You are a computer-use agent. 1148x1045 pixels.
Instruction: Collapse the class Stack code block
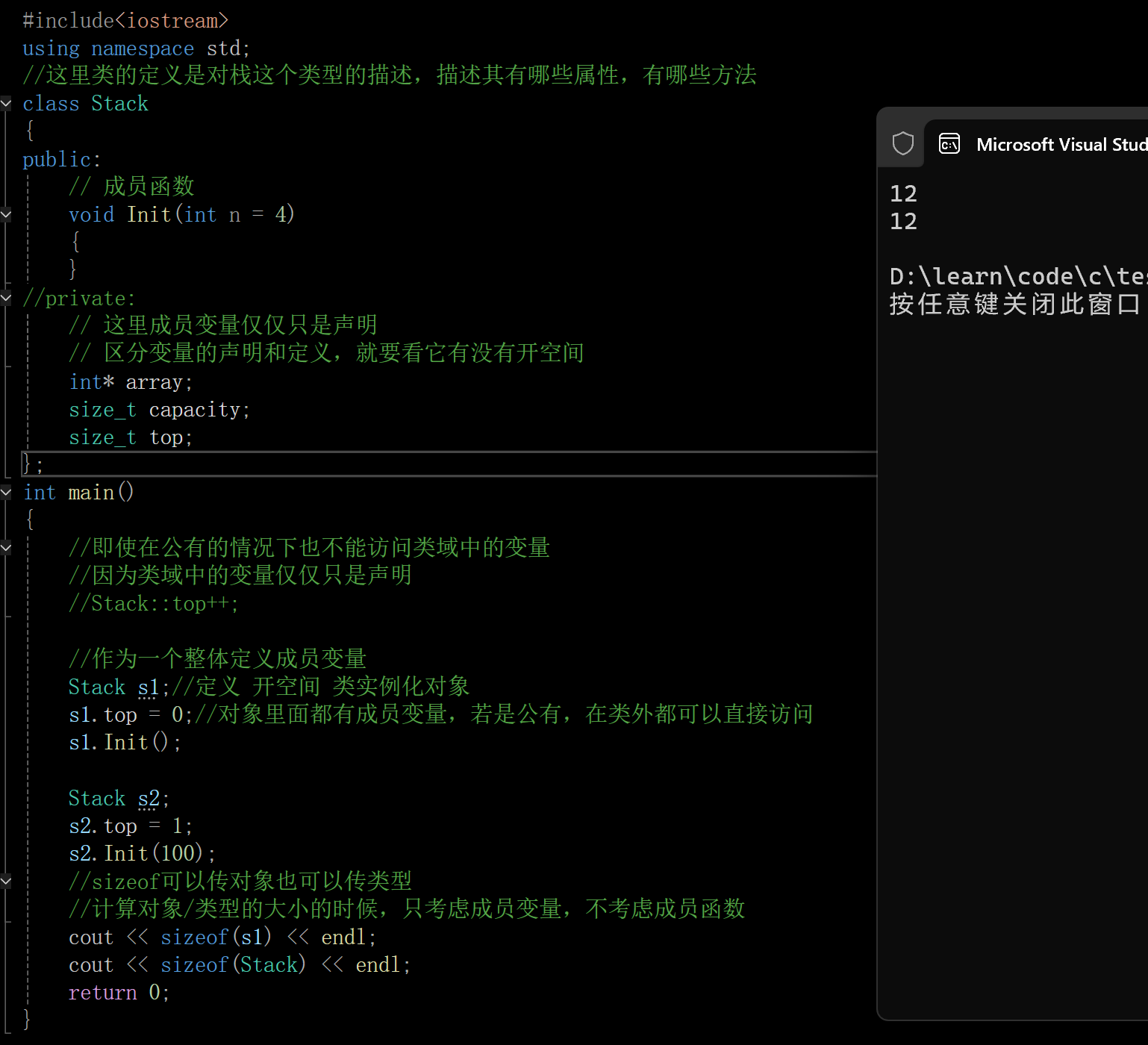(6, 104)
